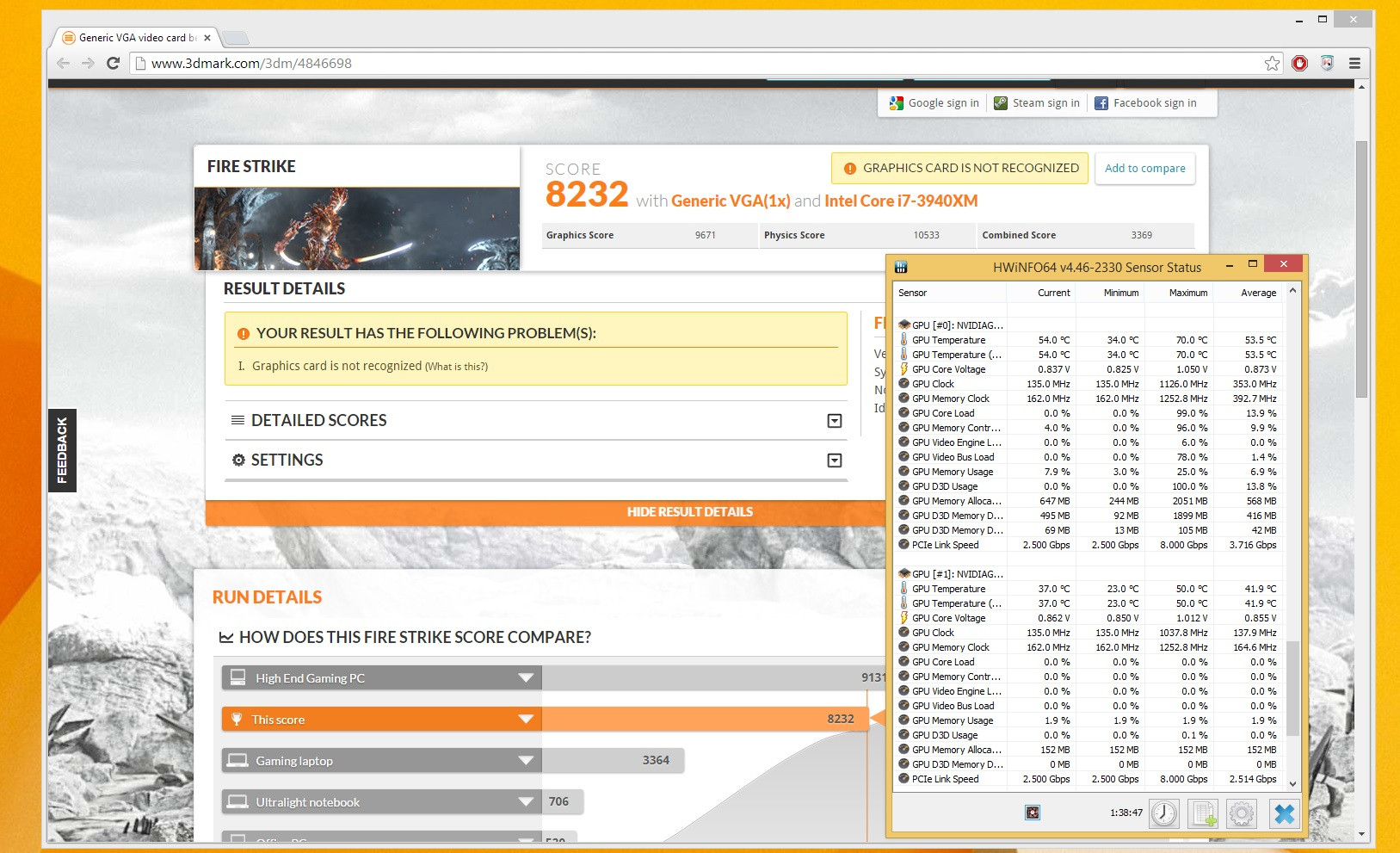The image size is (1400, 853).
Task: Expand This score dropdown
Action: pos(526,720)
